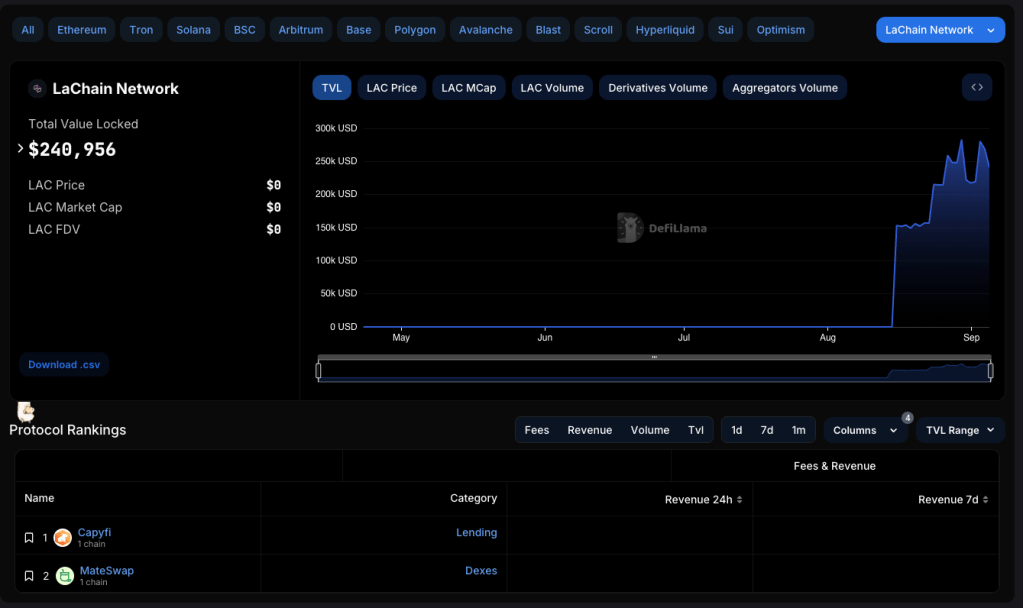Toggle the LAC Price chart series
1023x608 pixels.
coord(391,88)
